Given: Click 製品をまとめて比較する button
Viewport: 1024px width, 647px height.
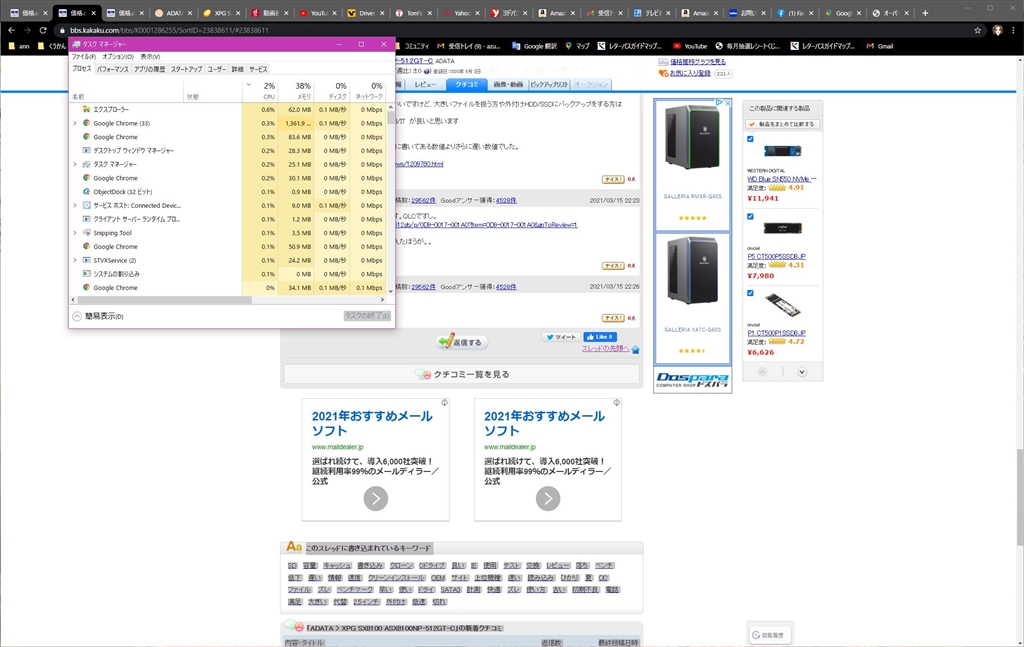Looking at the screenshot, I should pyautogui.click(x=782, y=124).
